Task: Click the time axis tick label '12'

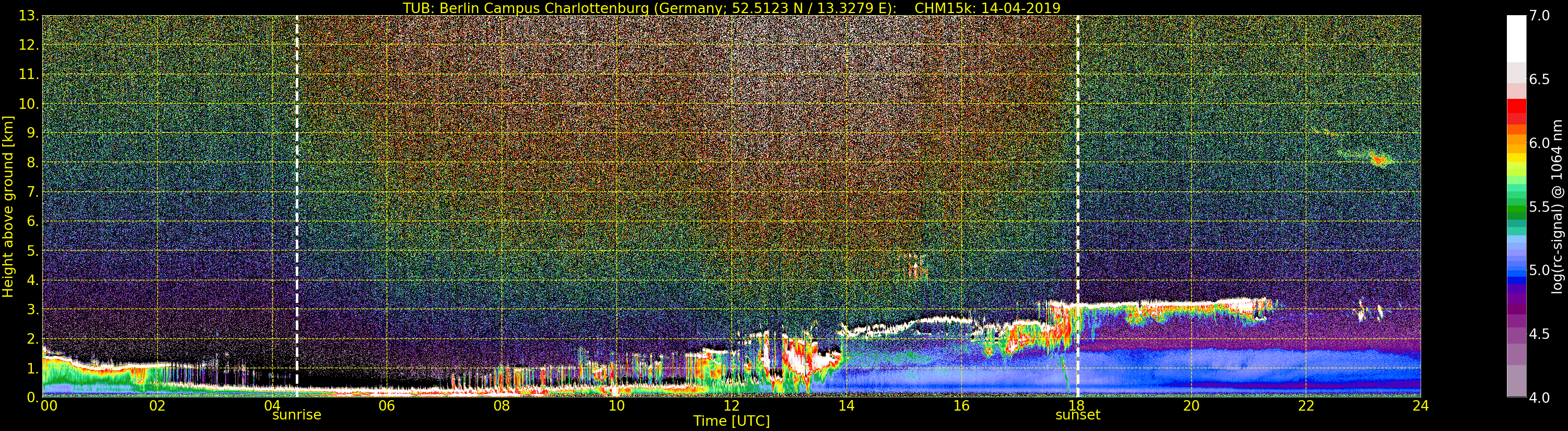Action: point(731,406)
